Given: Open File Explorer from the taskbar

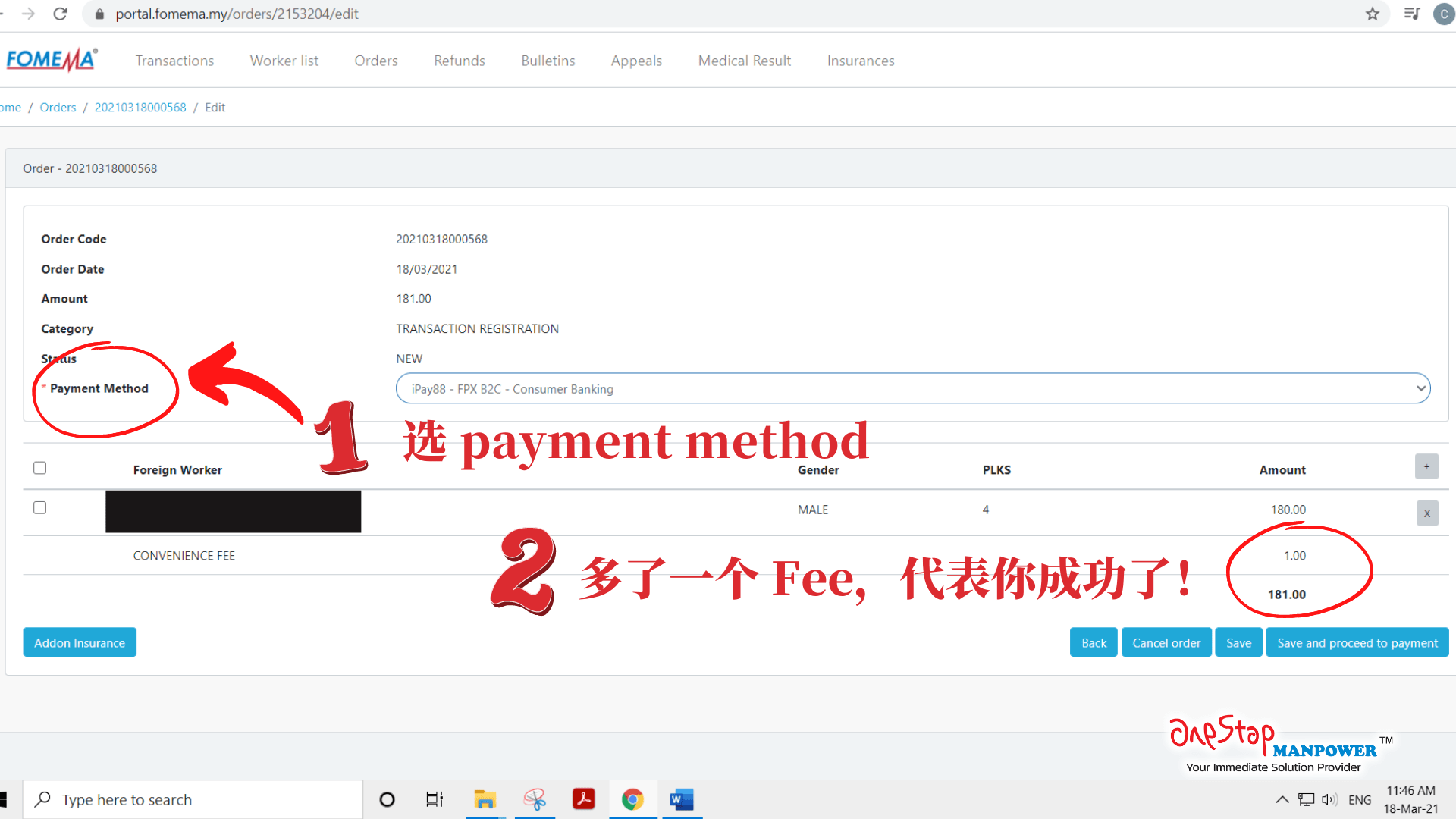Looking at the screenshot, I should (x=485, y=799).
